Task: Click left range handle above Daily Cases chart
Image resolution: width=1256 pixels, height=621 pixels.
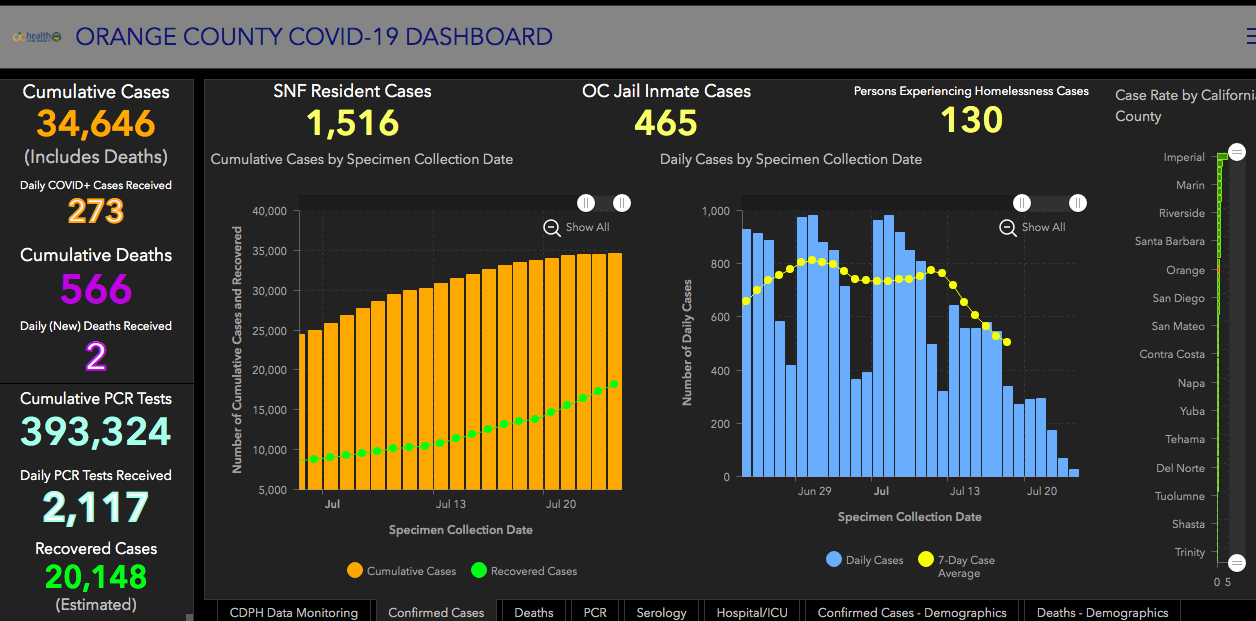Action: pos(1022,203)
